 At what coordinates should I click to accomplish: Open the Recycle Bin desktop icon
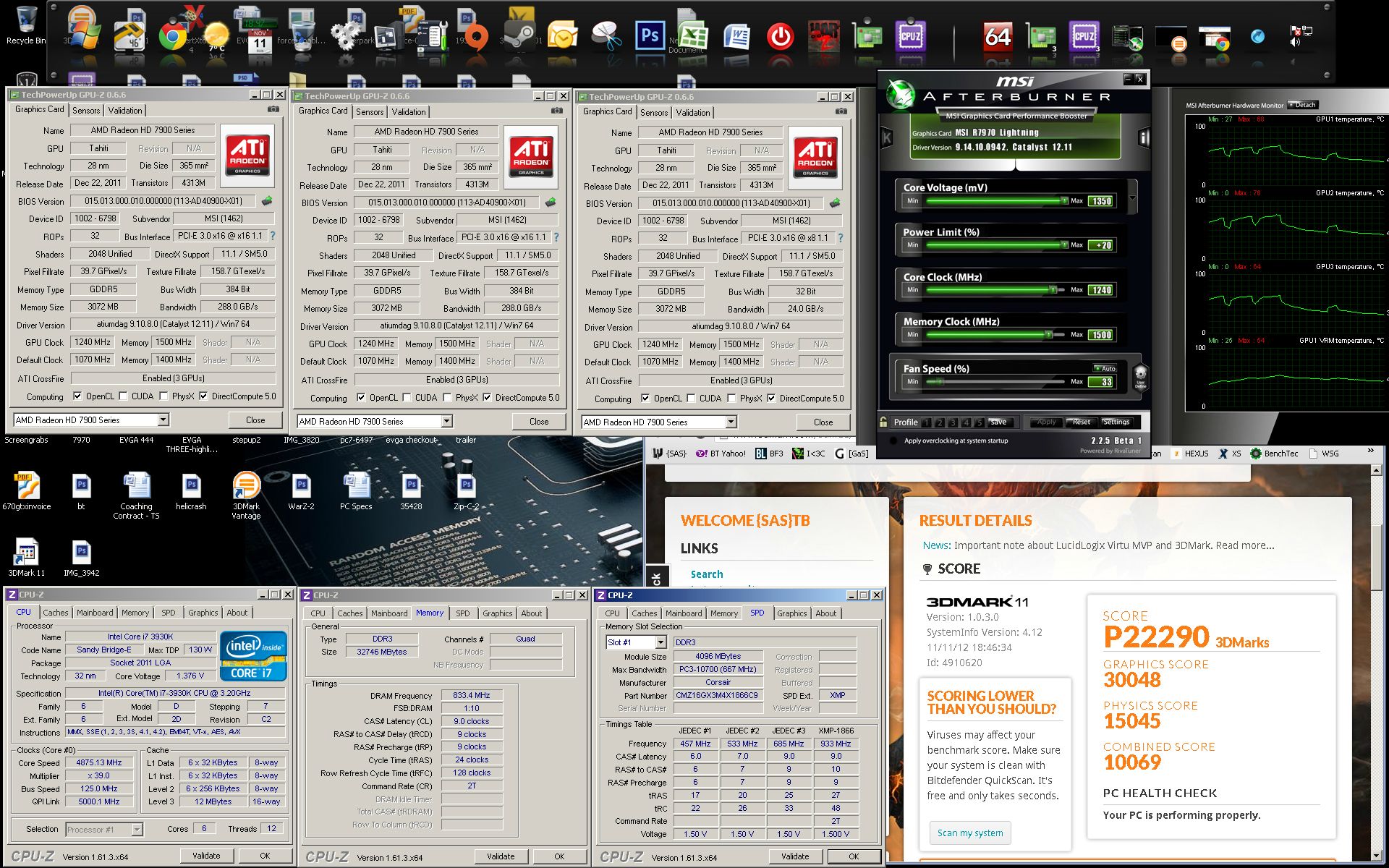click(25, 25)
